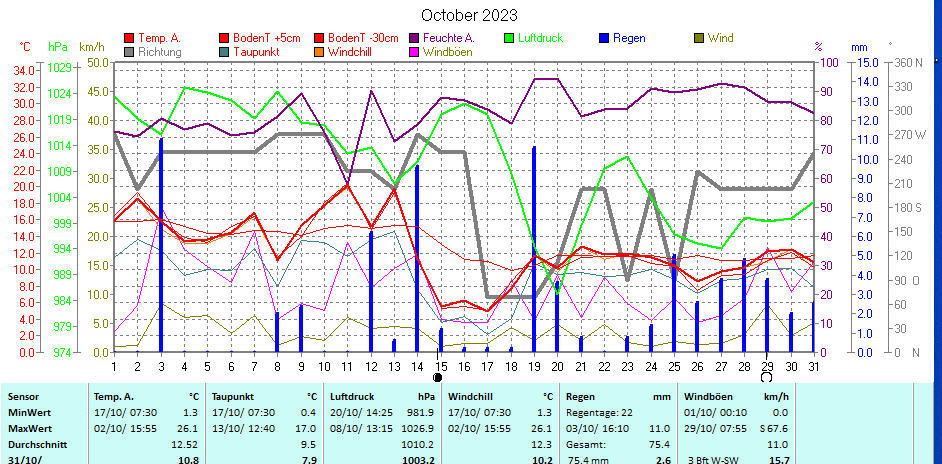Click the teal Taupunkt legend swatch
Image resolution: width=942 pixels, height=464 pixels.
point(223,52)
